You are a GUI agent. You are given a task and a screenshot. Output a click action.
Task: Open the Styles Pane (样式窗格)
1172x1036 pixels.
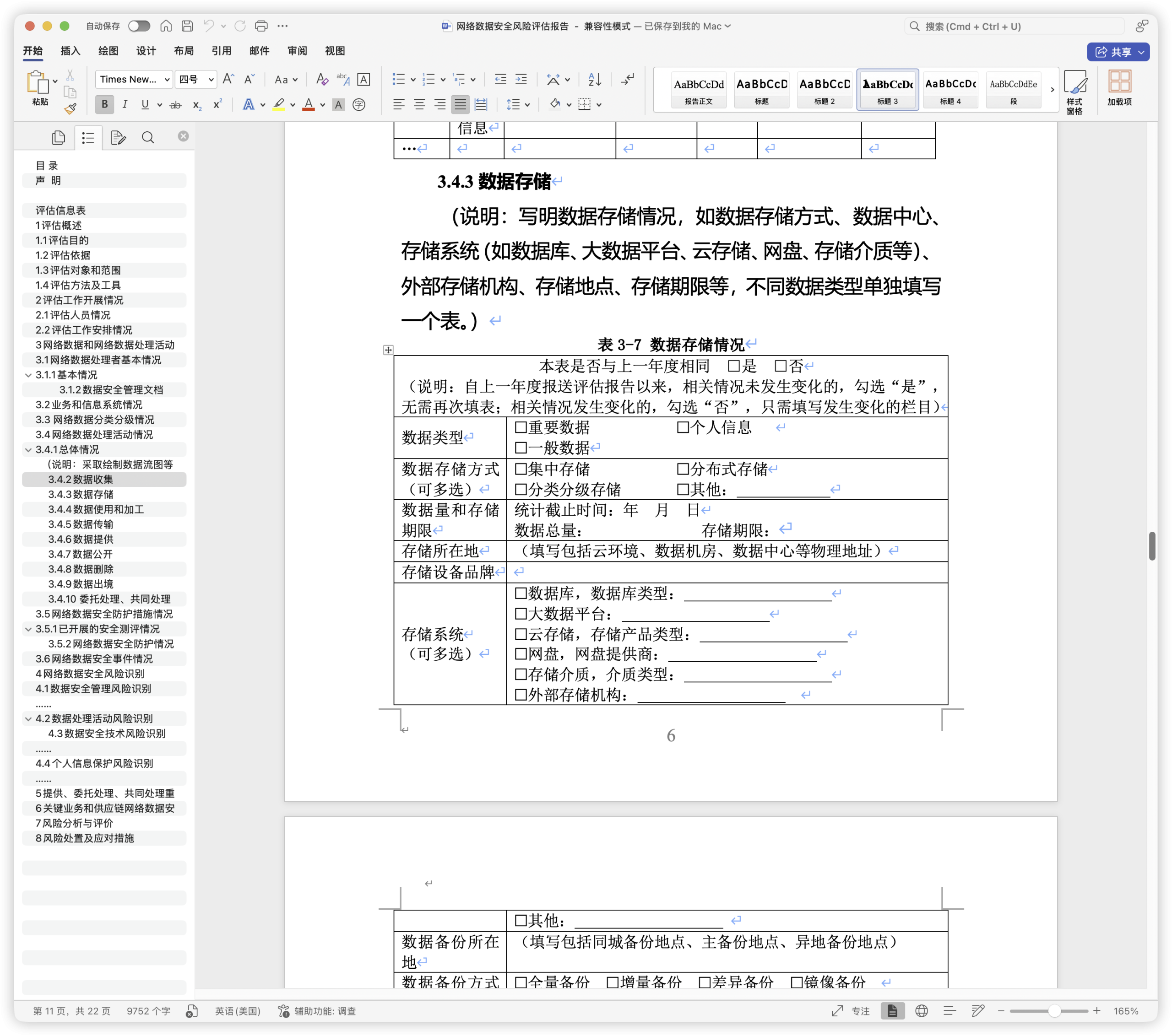pyautogui.click(x=1074, y=92)
